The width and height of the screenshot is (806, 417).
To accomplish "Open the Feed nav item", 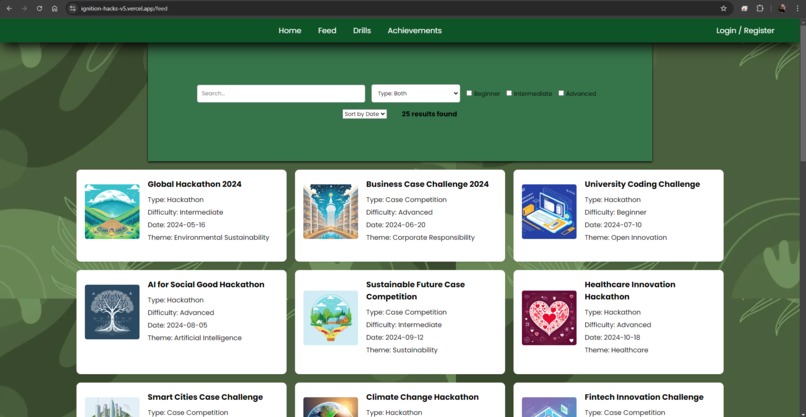I will coord(327,30).
